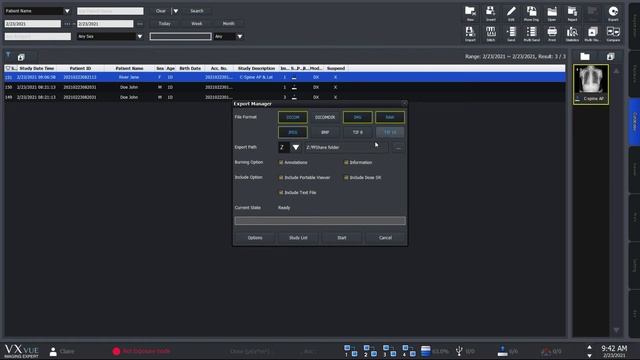Screen dimensions: 640x360
Task: Click the Week date range button
Action: click(197, 24)
